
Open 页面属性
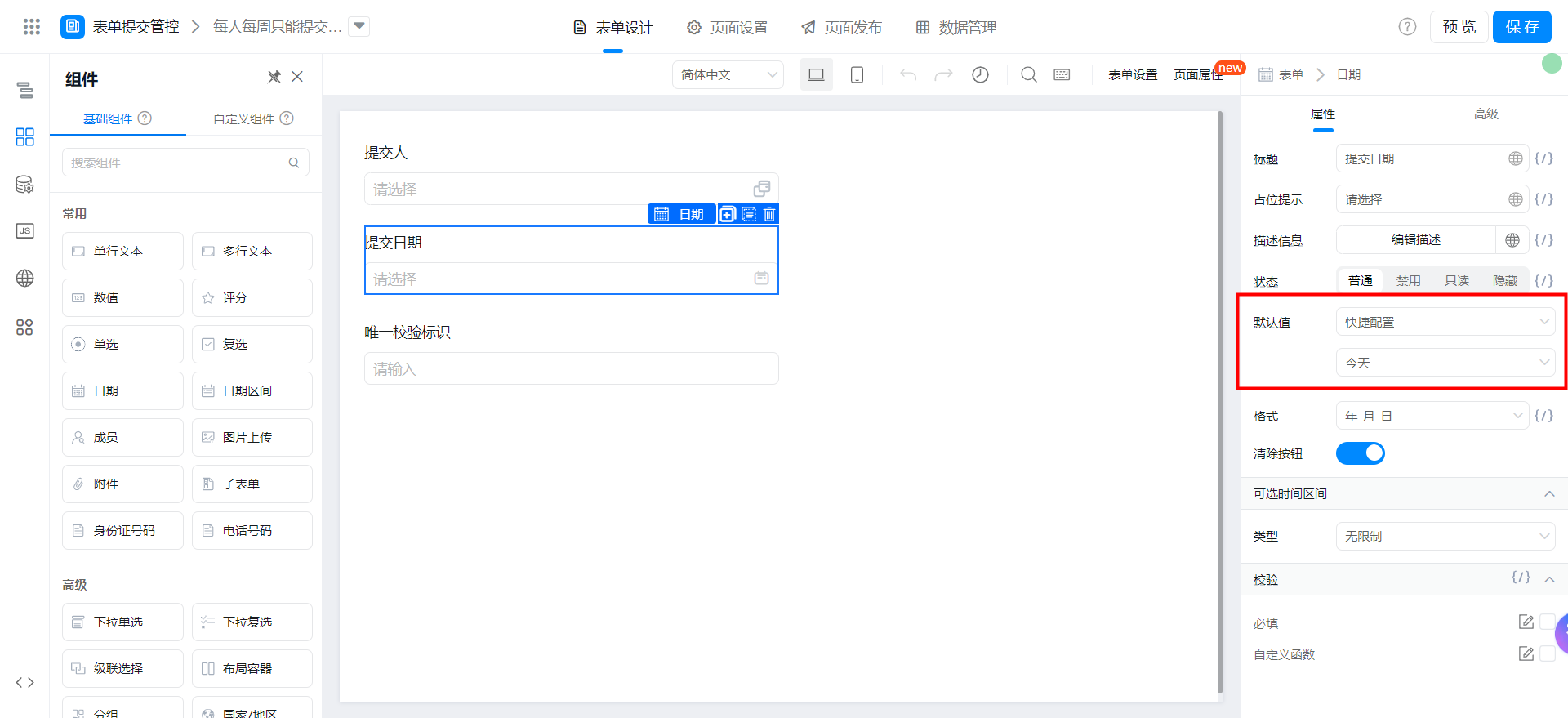click(1198, 74)
